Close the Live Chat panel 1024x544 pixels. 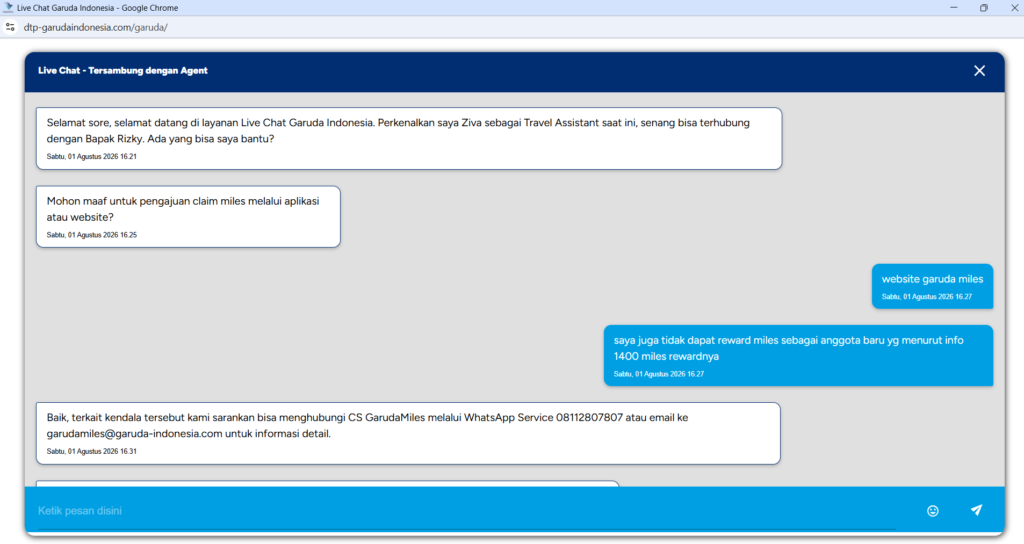click(x=979, y=71)
